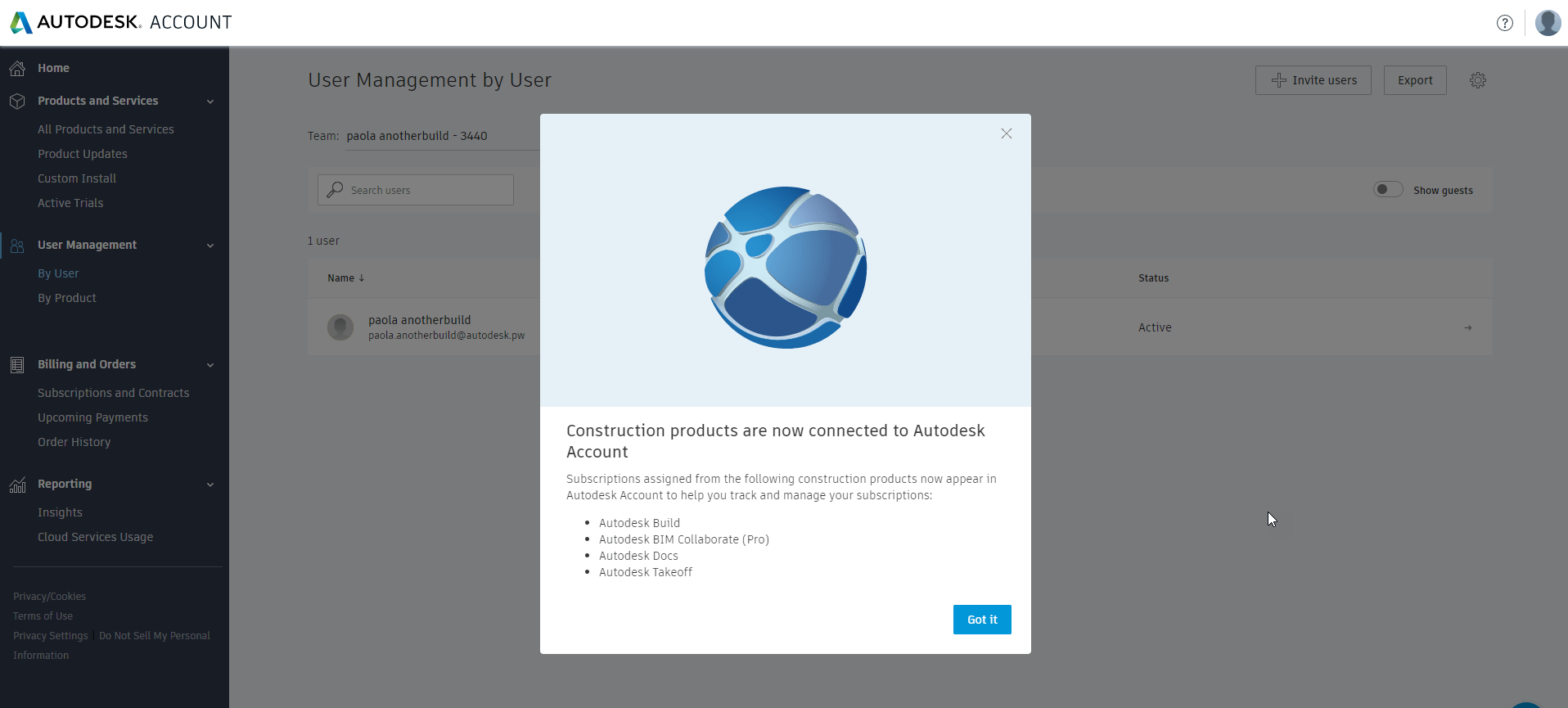Toggle the Show guests switch
1568x708 pixels.
[1388, 190]
